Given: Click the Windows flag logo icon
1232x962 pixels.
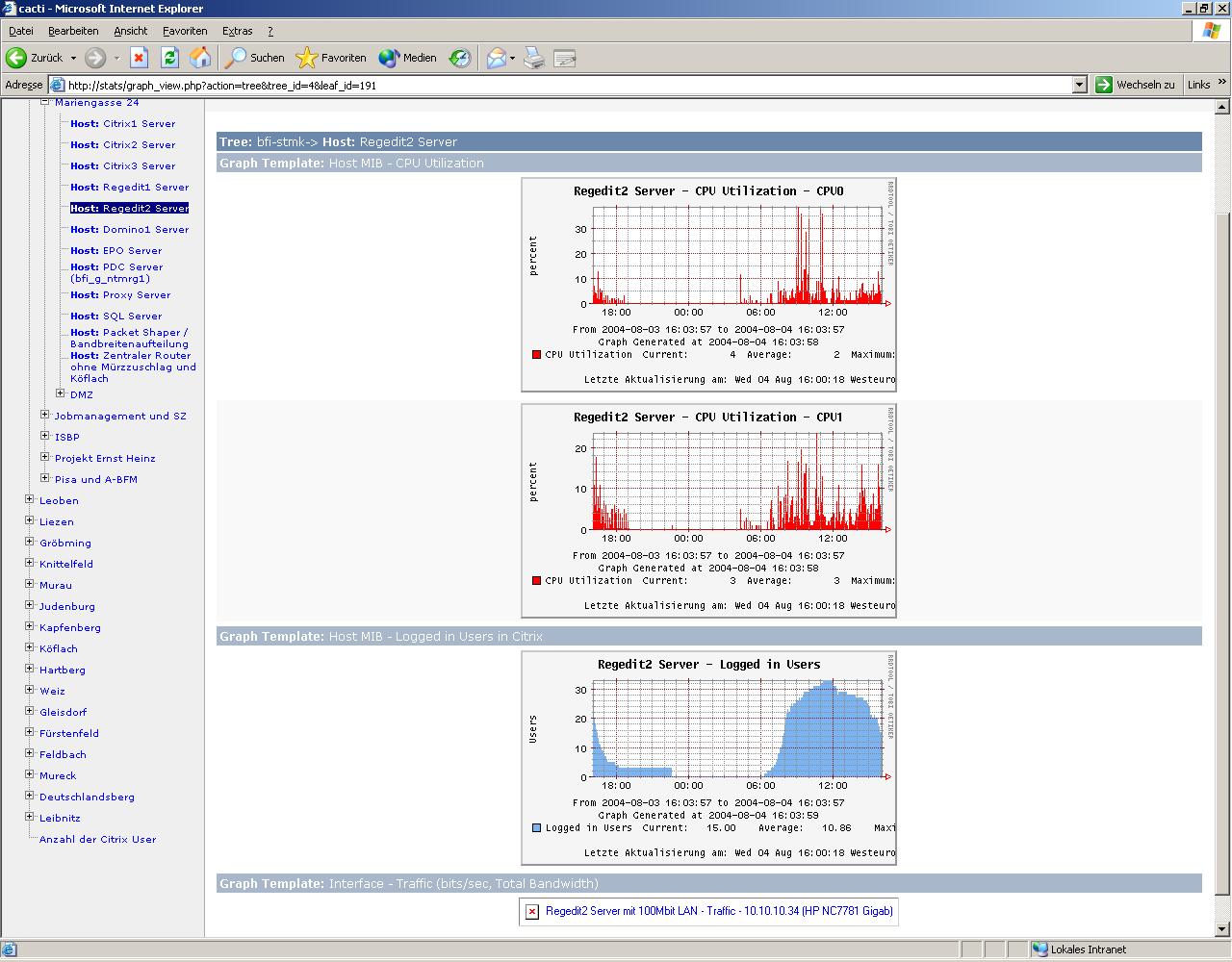Looking at the screenshot, I should tap(1211, 31).
